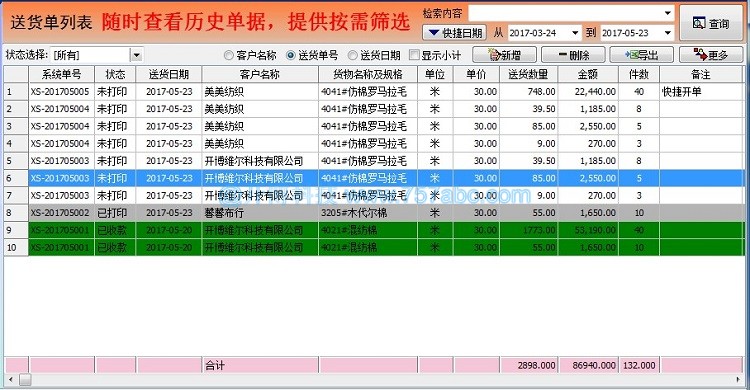The image size is (750, 390).
Task: Click inside the 检索内容 search field
Action: [564, 13]
